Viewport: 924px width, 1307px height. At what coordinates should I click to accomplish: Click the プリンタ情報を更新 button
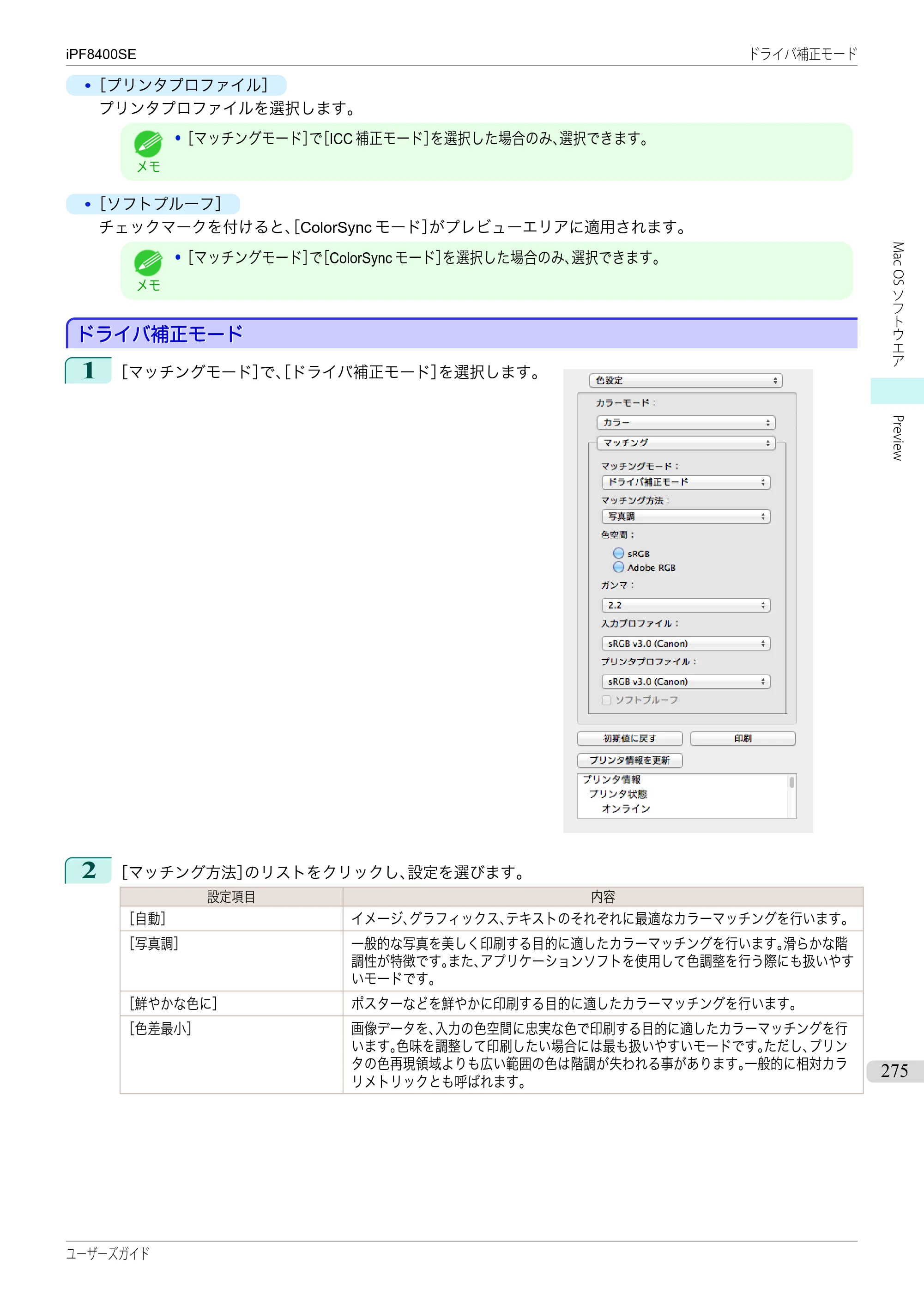click(630, 760)
